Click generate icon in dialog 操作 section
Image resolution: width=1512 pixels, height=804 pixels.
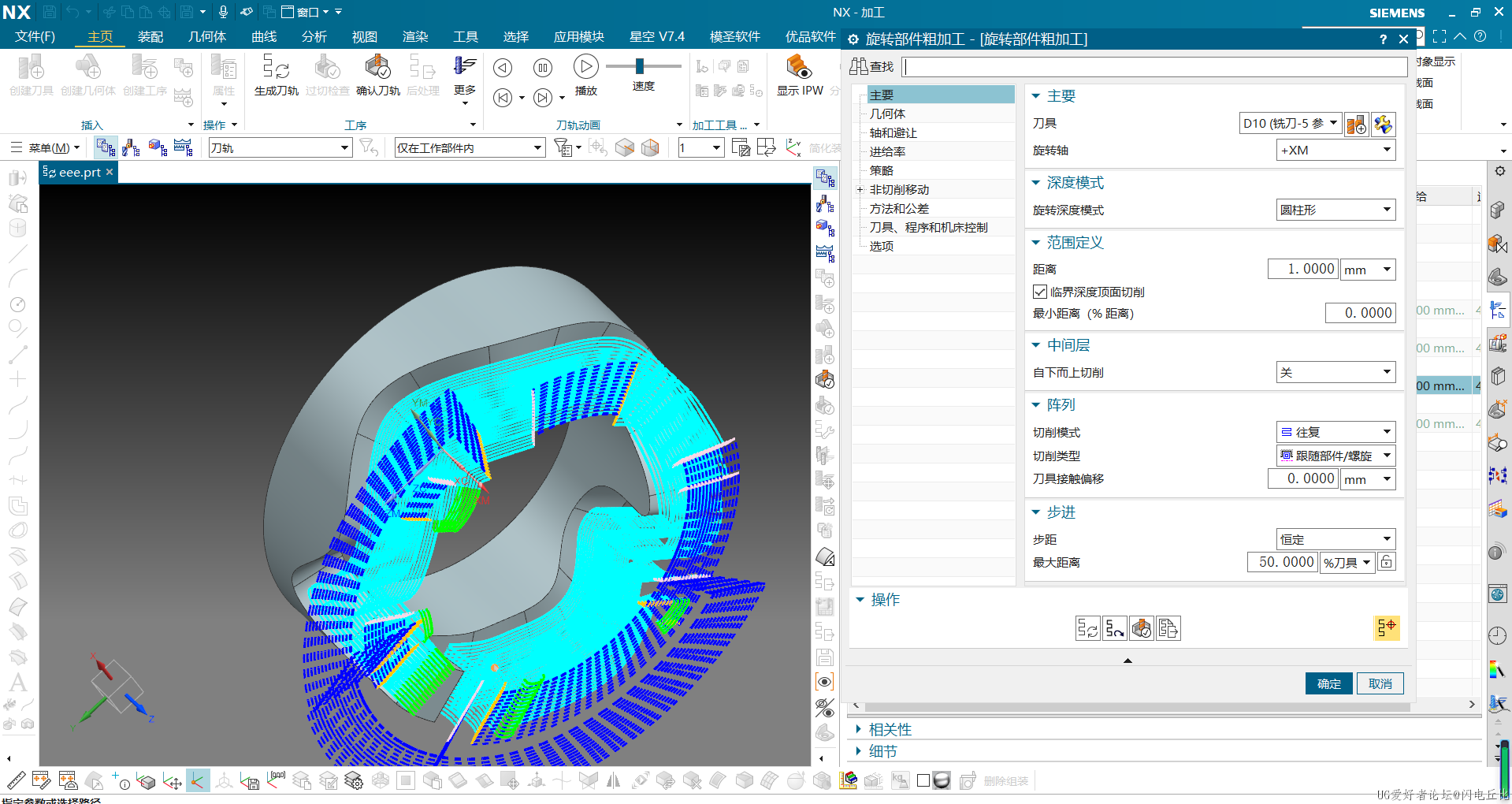point(1087,628)
